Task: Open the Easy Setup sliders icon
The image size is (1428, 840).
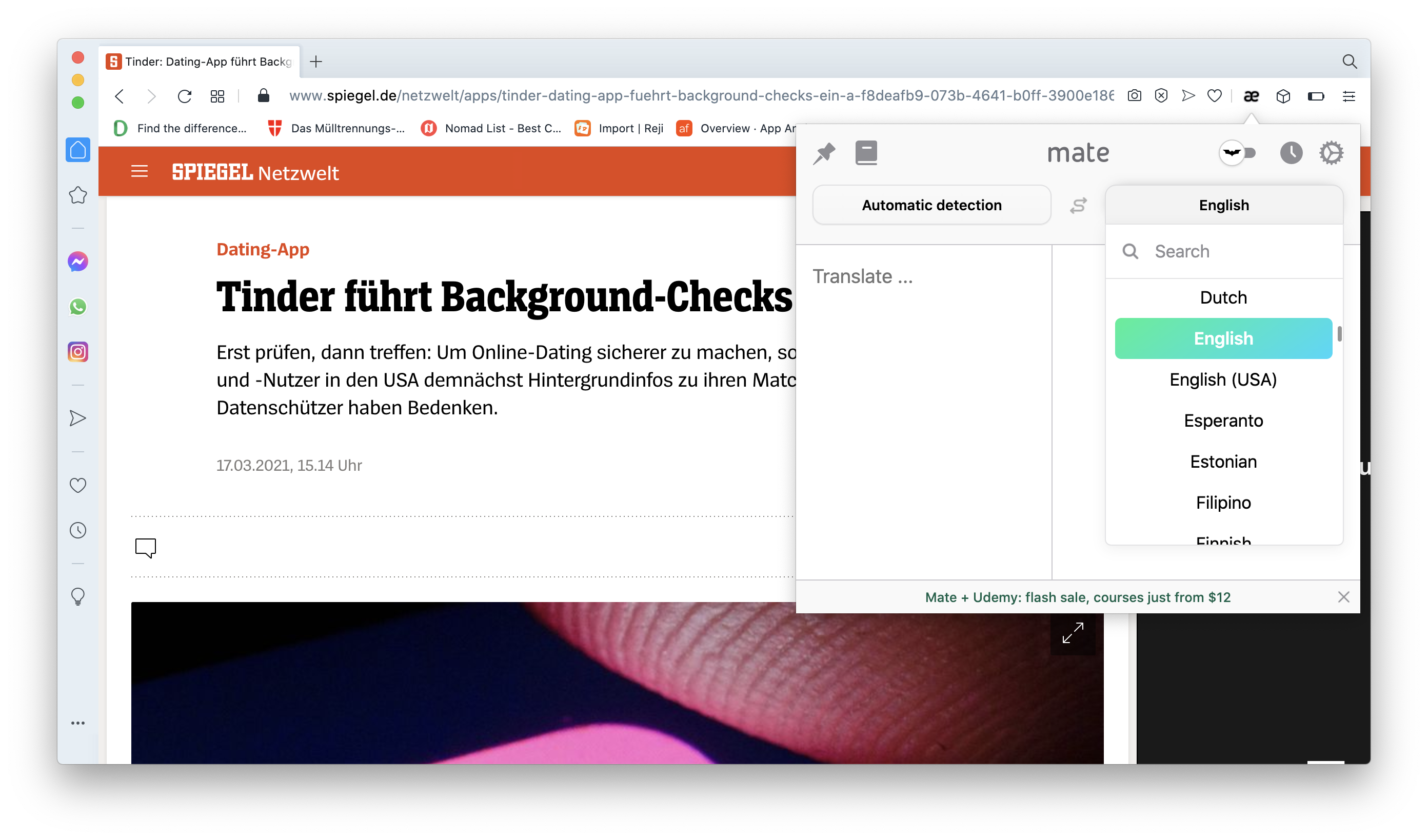Action: (x=1348, y=96)
